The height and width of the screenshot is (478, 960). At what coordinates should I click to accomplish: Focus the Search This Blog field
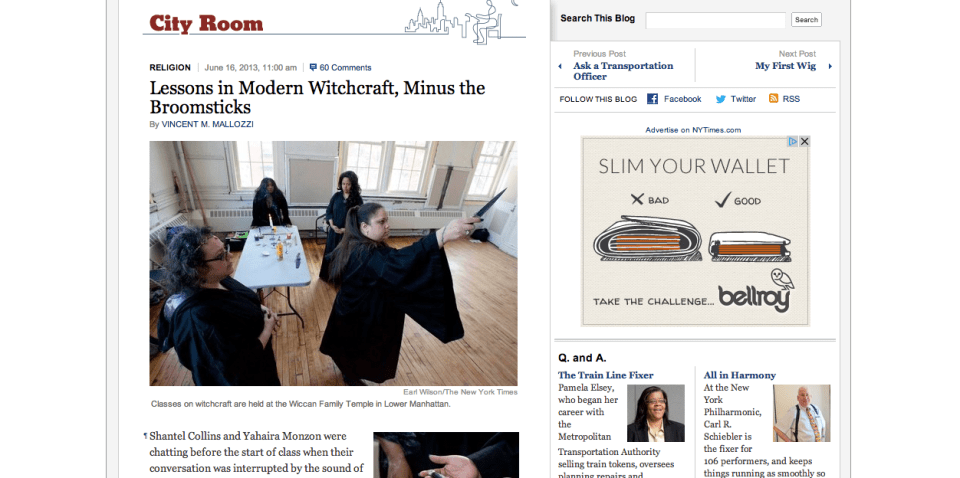(715, 20)
